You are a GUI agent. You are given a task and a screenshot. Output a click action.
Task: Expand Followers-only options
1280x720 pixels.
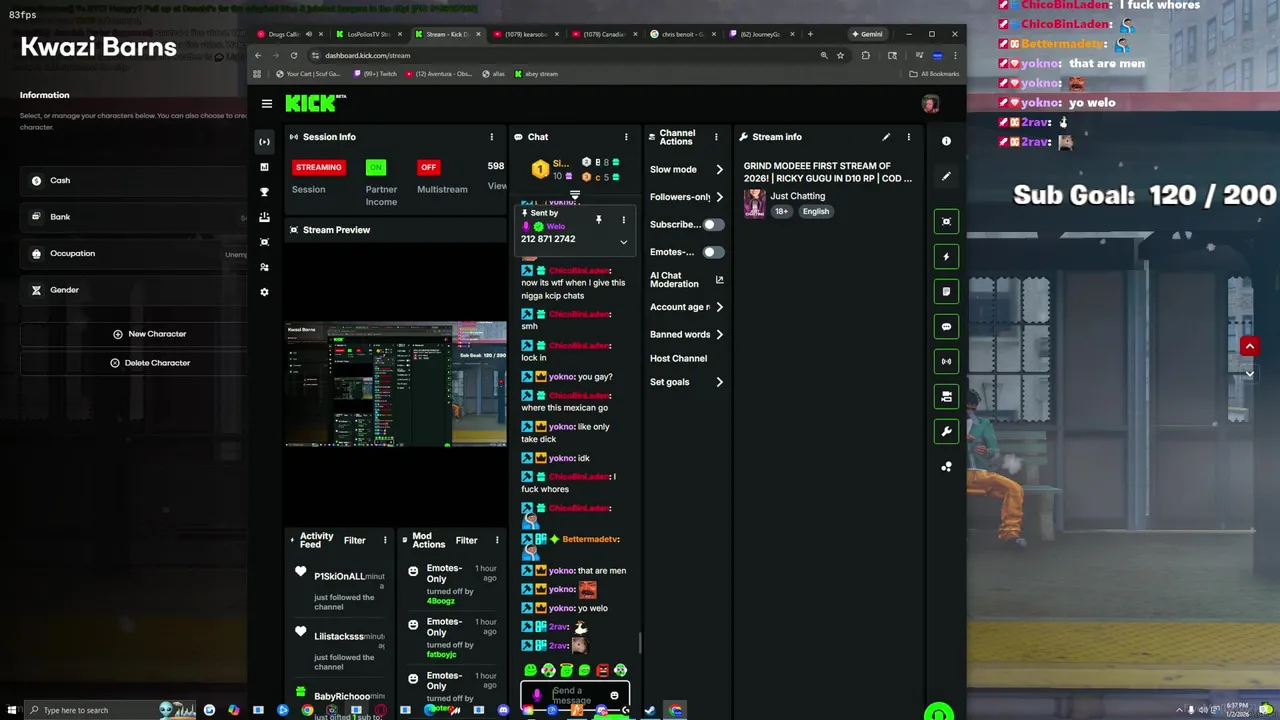(719, 197)
